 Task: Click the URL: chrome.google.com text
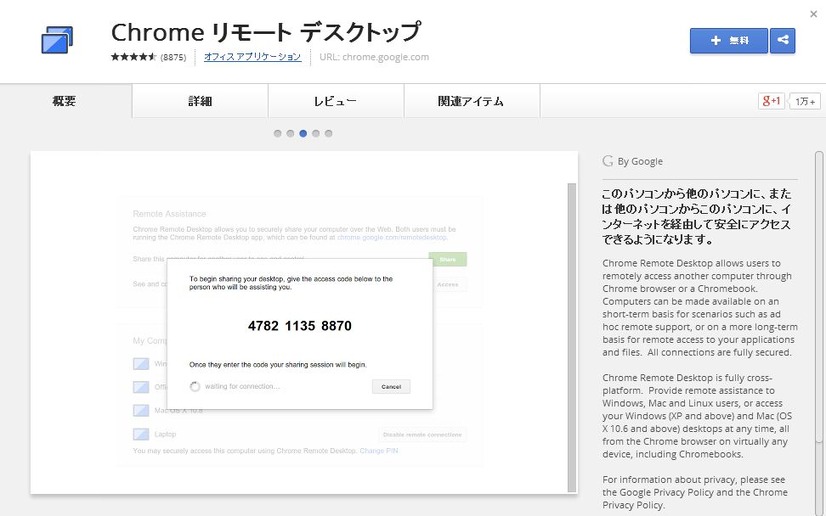point(374,57)
